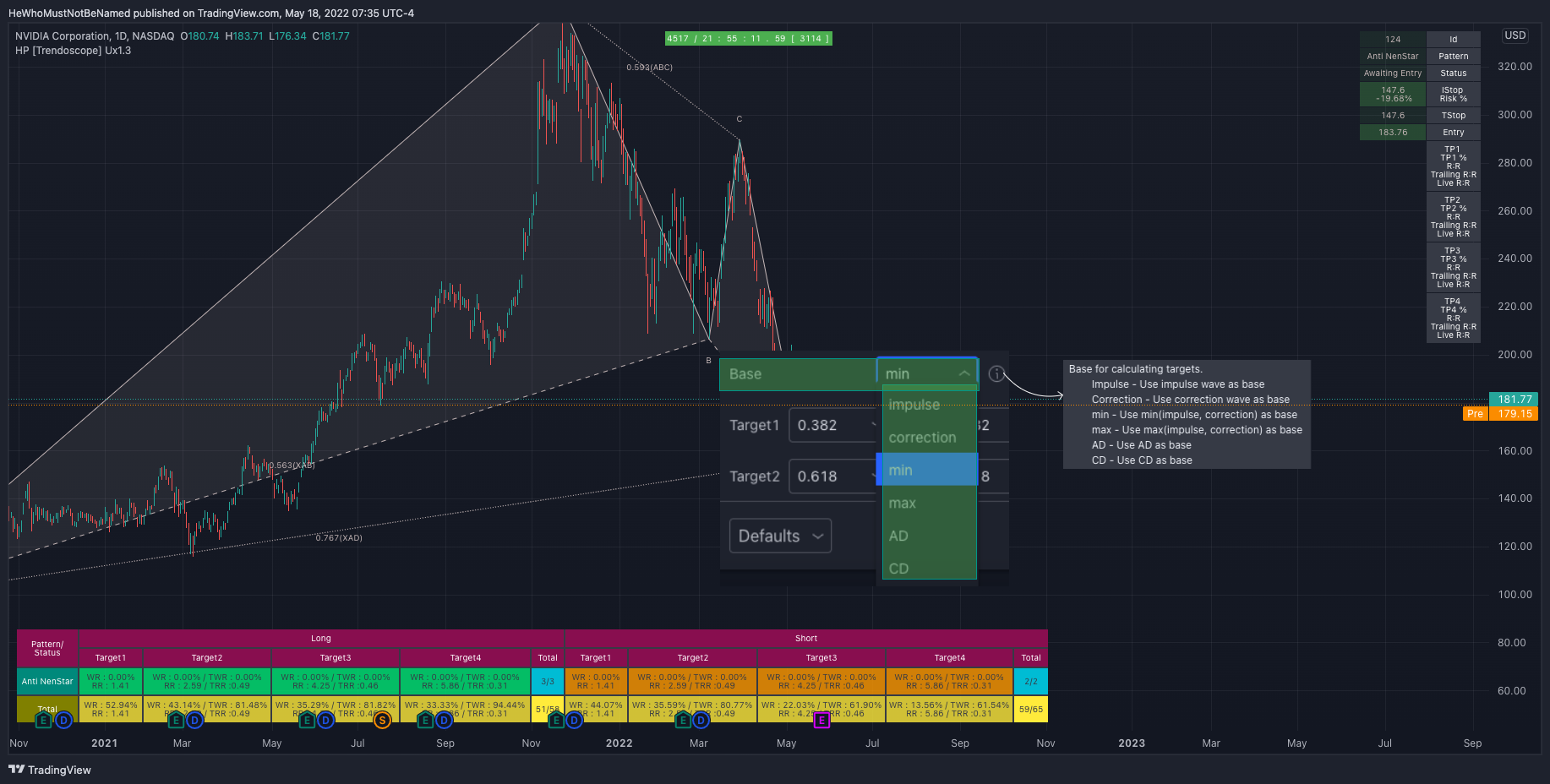Click dividend D marker above Sep 2021

(x=444, y=721)
